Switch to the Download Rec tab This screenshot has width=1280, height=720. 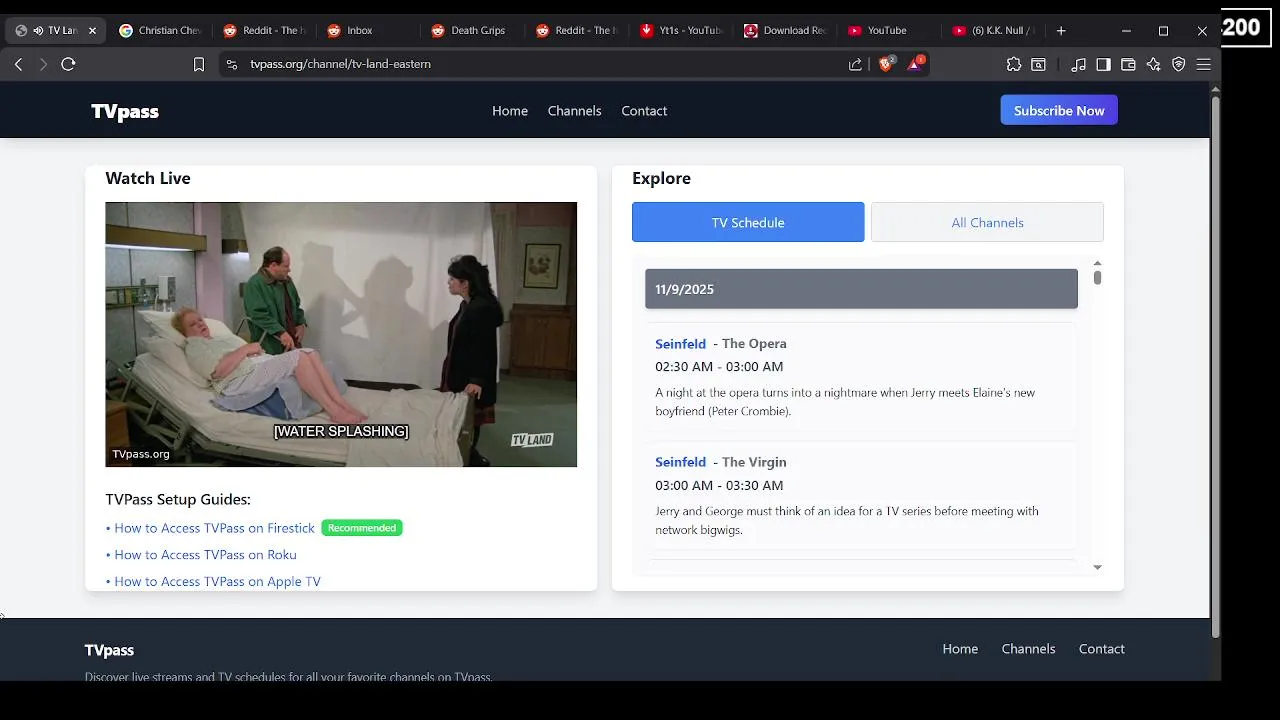[x=785, y=30]
